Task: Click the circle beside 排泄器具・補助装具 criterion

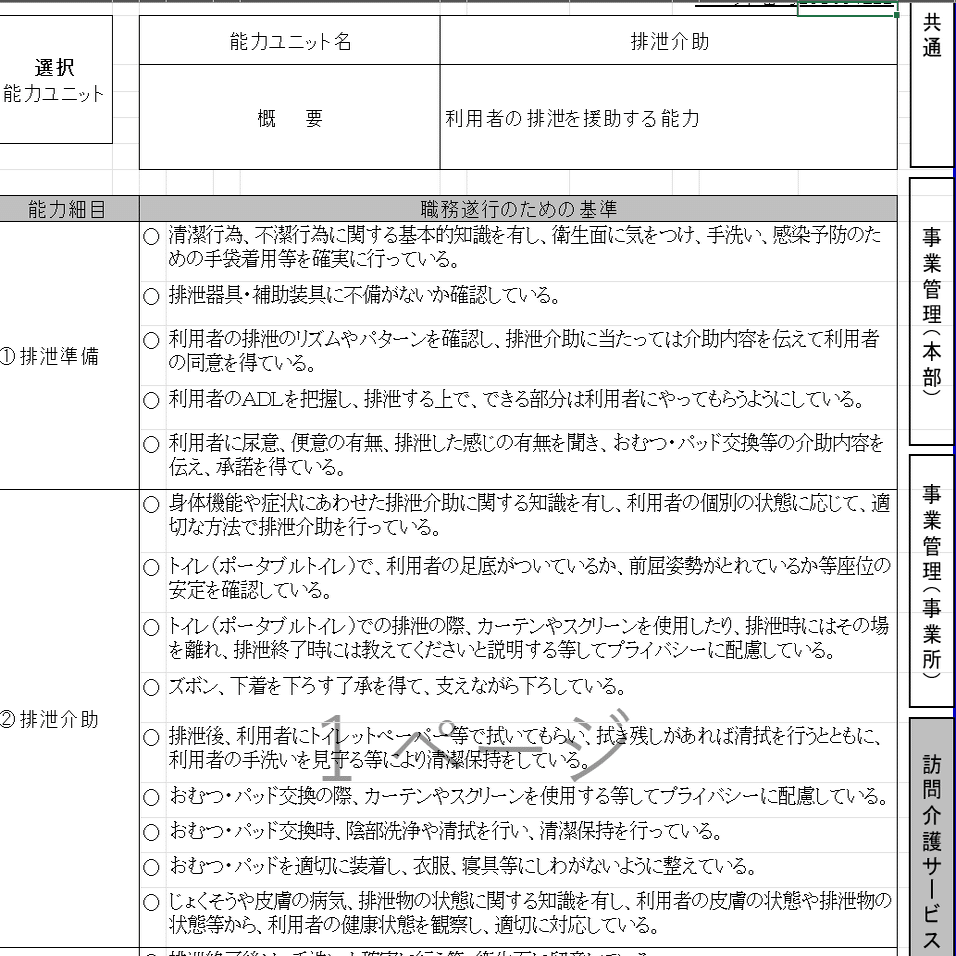Action: click(151, 296)
